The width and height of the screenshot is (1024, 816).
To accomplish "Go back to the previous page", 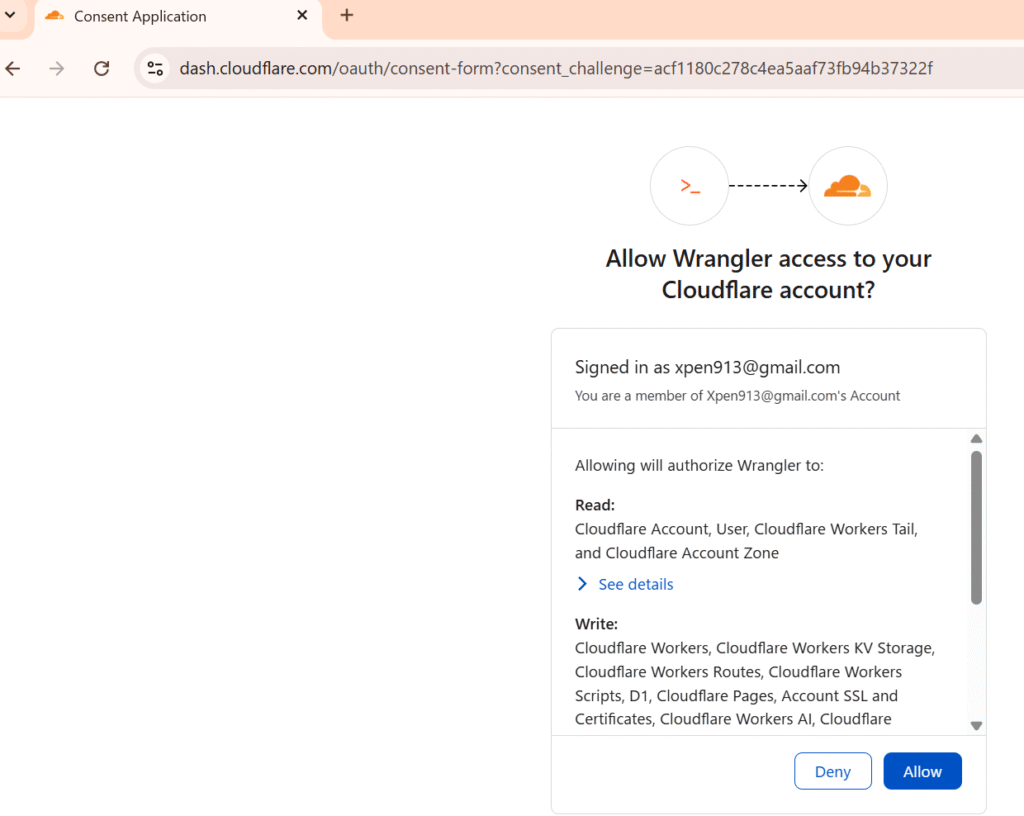I will 13,68.
